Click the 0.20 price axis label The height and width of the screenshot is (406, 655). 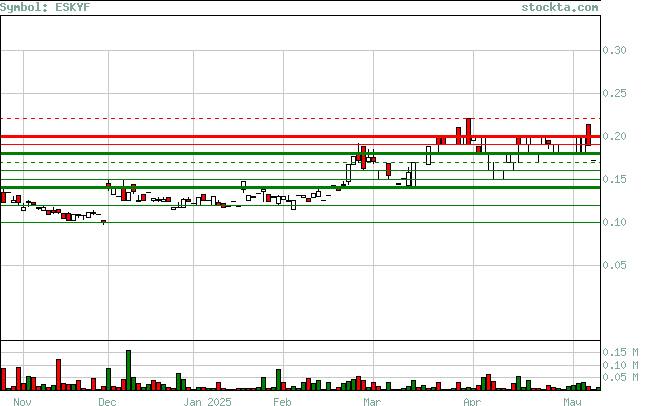coord(614,137)
